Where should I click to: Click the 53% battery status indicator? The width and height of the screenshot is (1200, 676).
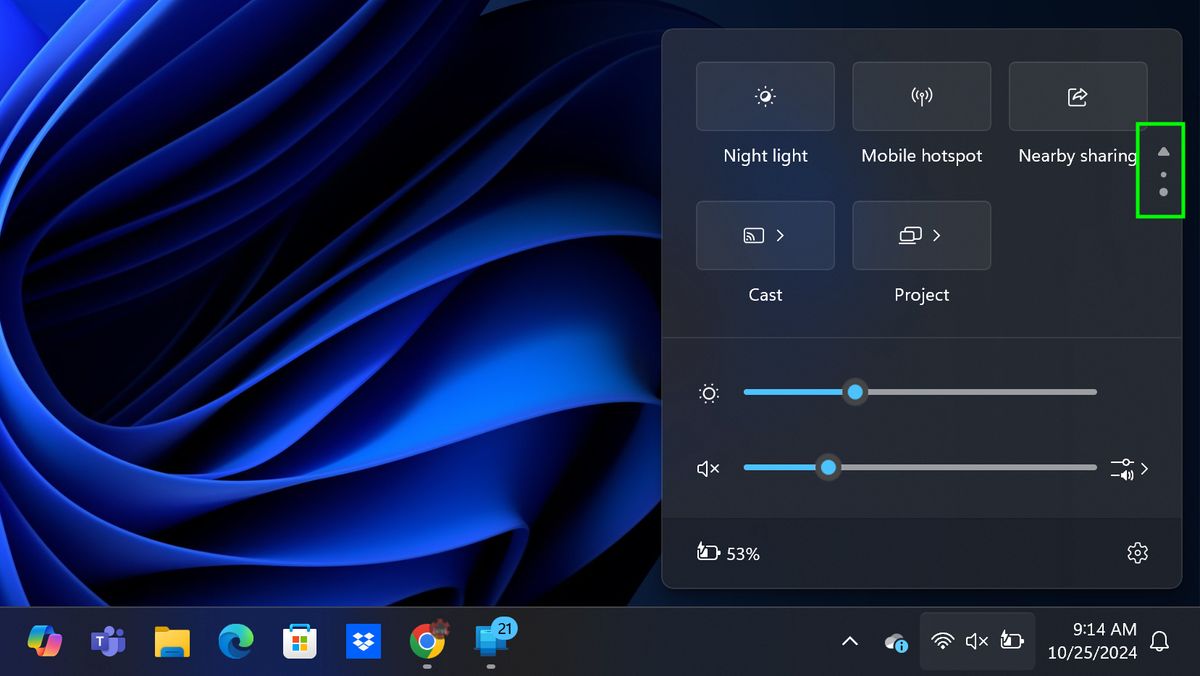coord(728,552)
